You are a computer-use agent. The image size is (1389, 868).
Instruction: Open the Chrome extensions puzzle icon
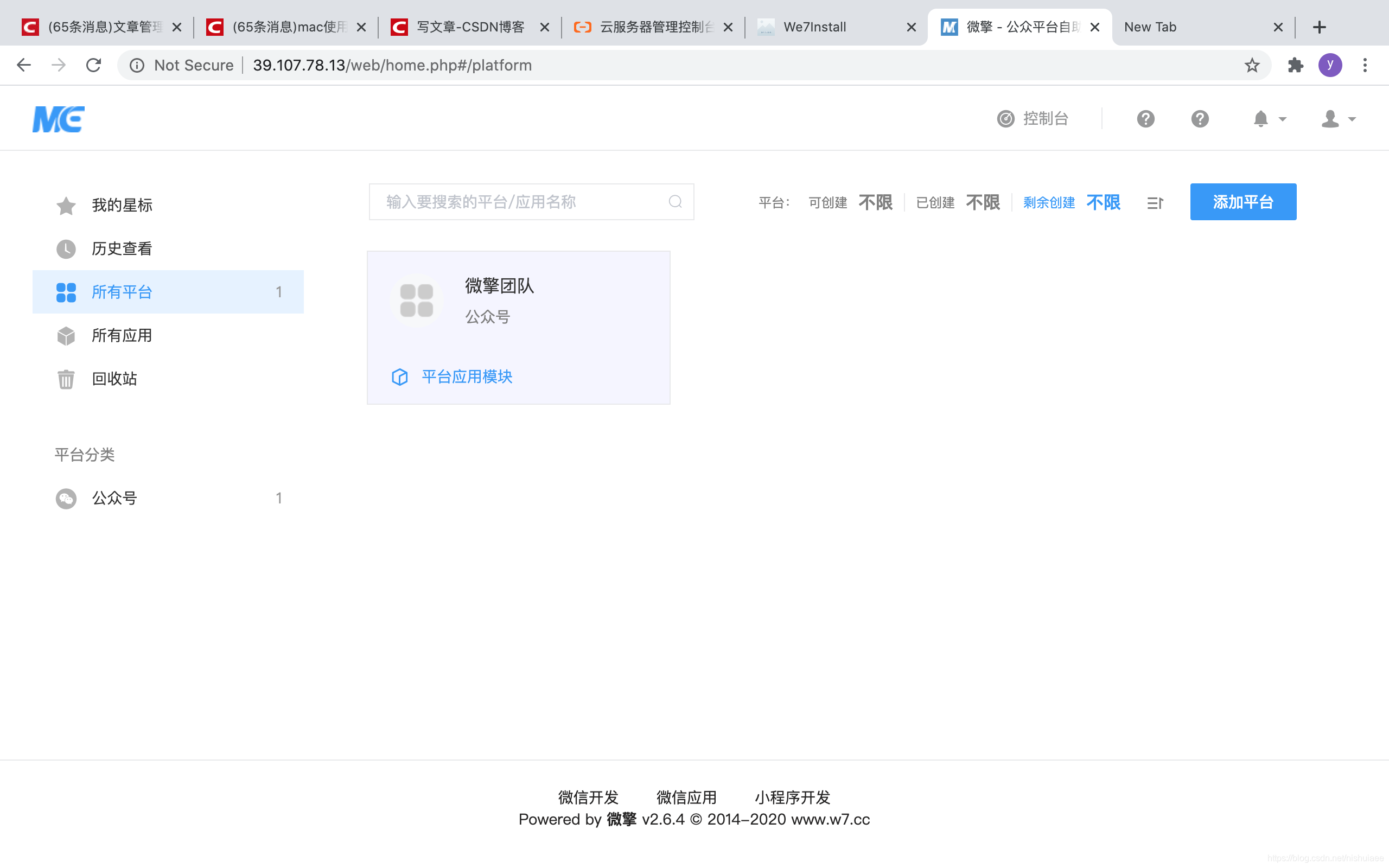tap(1295, 65)
